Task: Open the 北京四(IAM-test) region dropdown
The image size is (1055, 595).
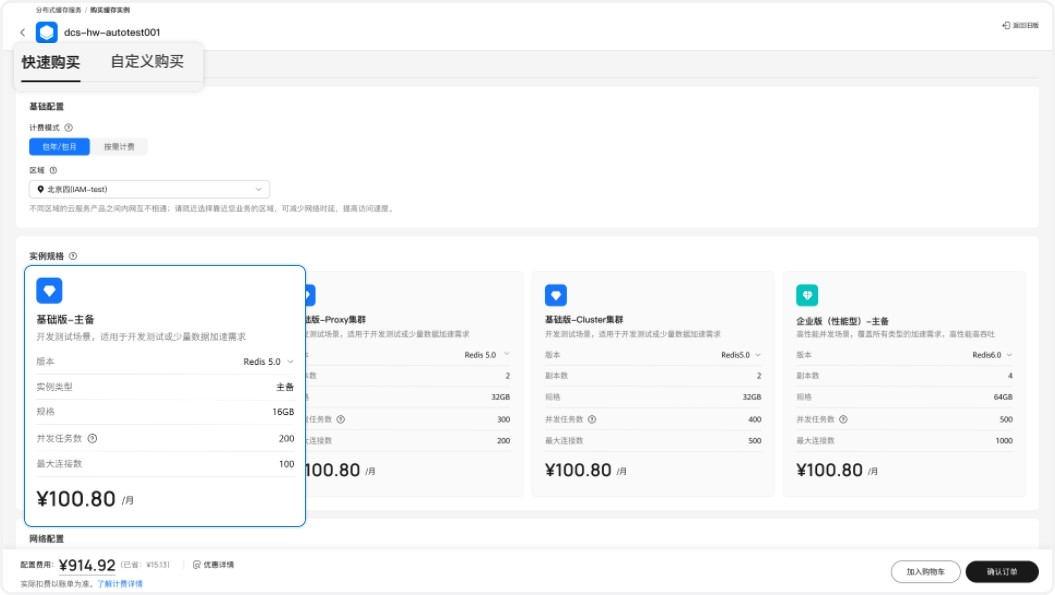Action: tap(149, 189)
